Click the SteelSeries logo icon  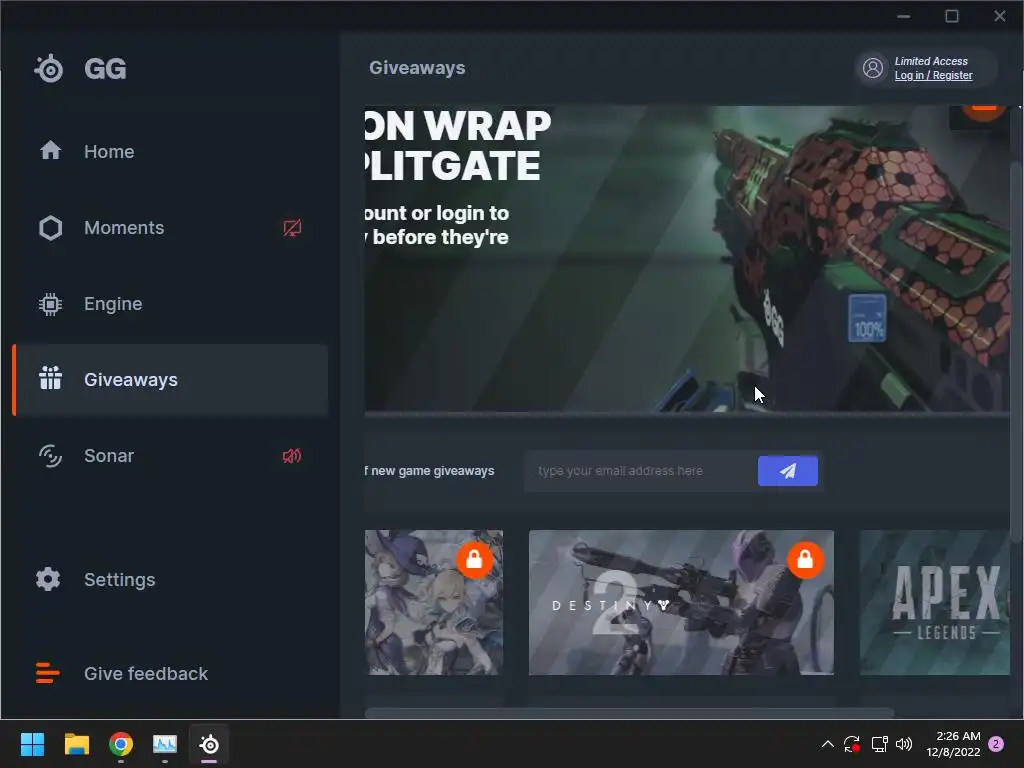(x=49, y=68)
